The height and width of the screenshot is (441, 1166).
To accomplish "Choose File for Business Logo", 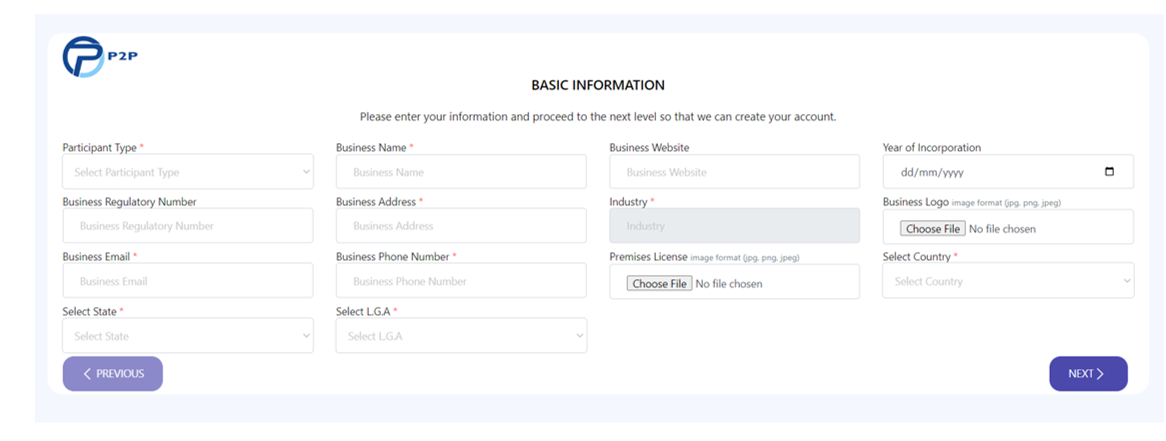I will (933, 228).
